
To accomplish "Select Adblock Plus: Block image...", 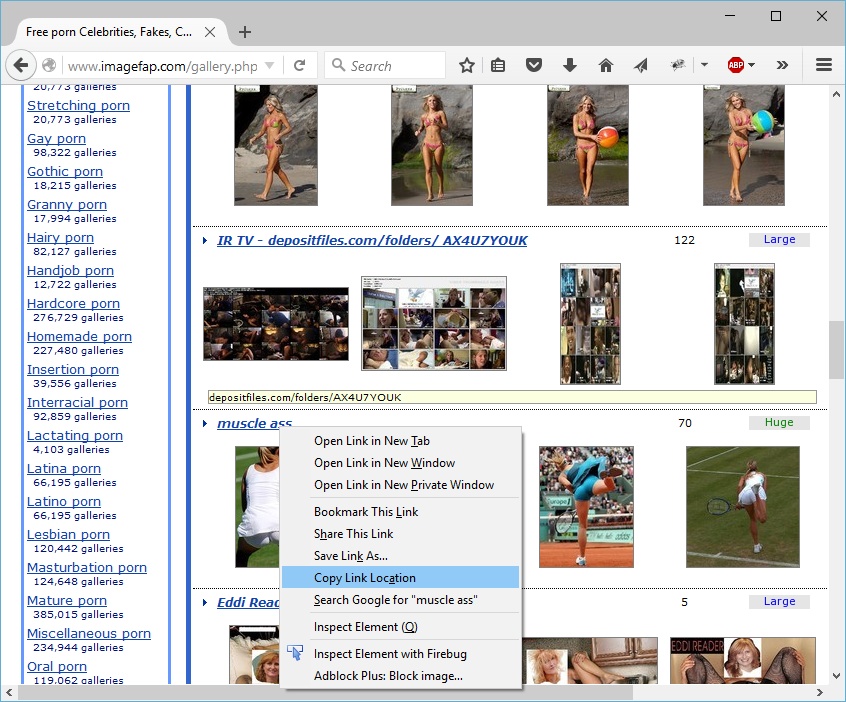I will coord(400,677).
